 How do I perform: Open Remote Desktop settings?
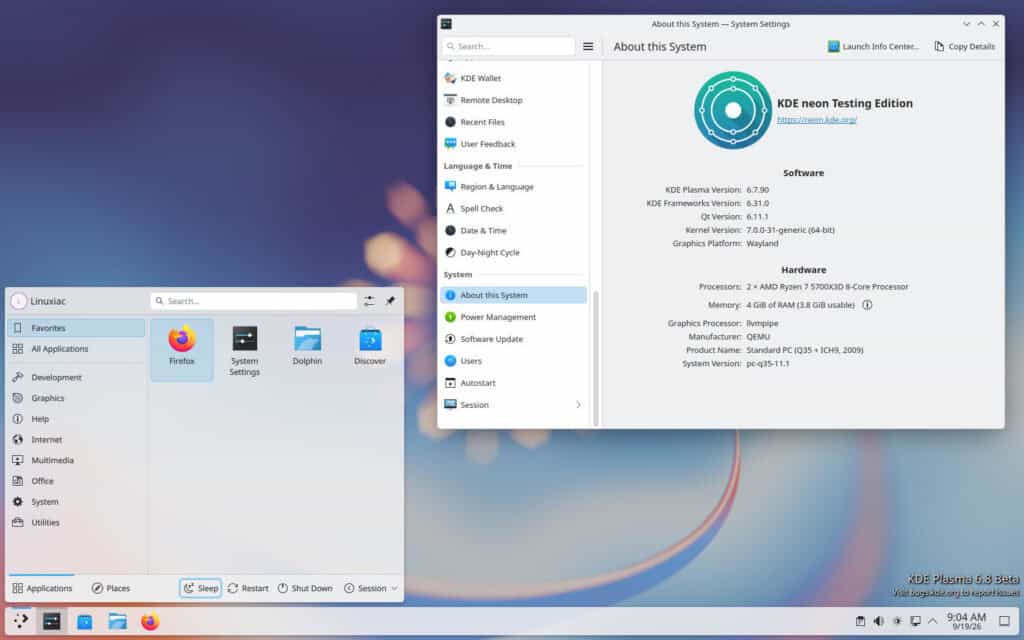click(x=513, y=100)
